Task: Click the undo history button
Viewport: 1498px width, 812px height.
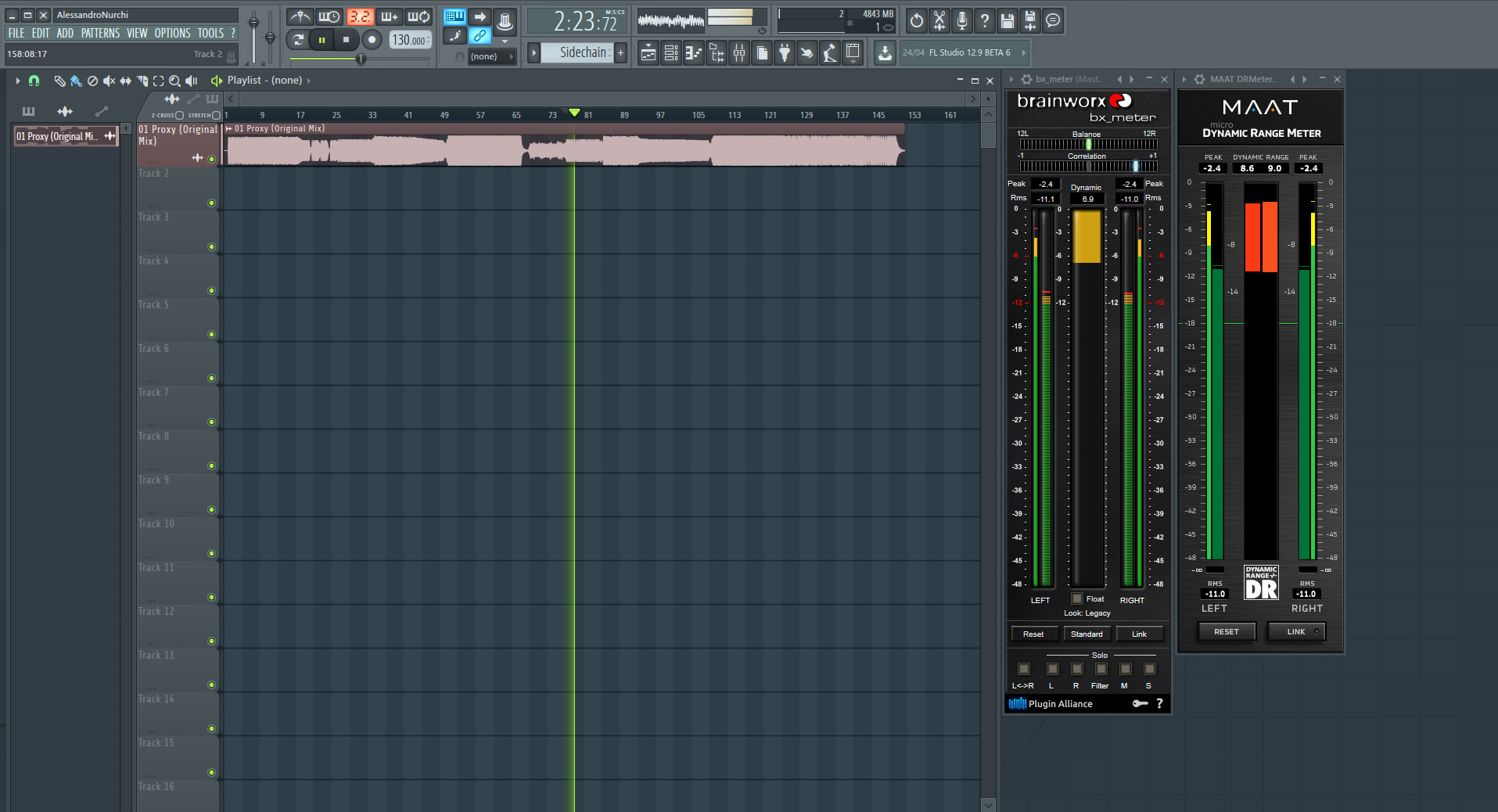Action: pos(917,20)
